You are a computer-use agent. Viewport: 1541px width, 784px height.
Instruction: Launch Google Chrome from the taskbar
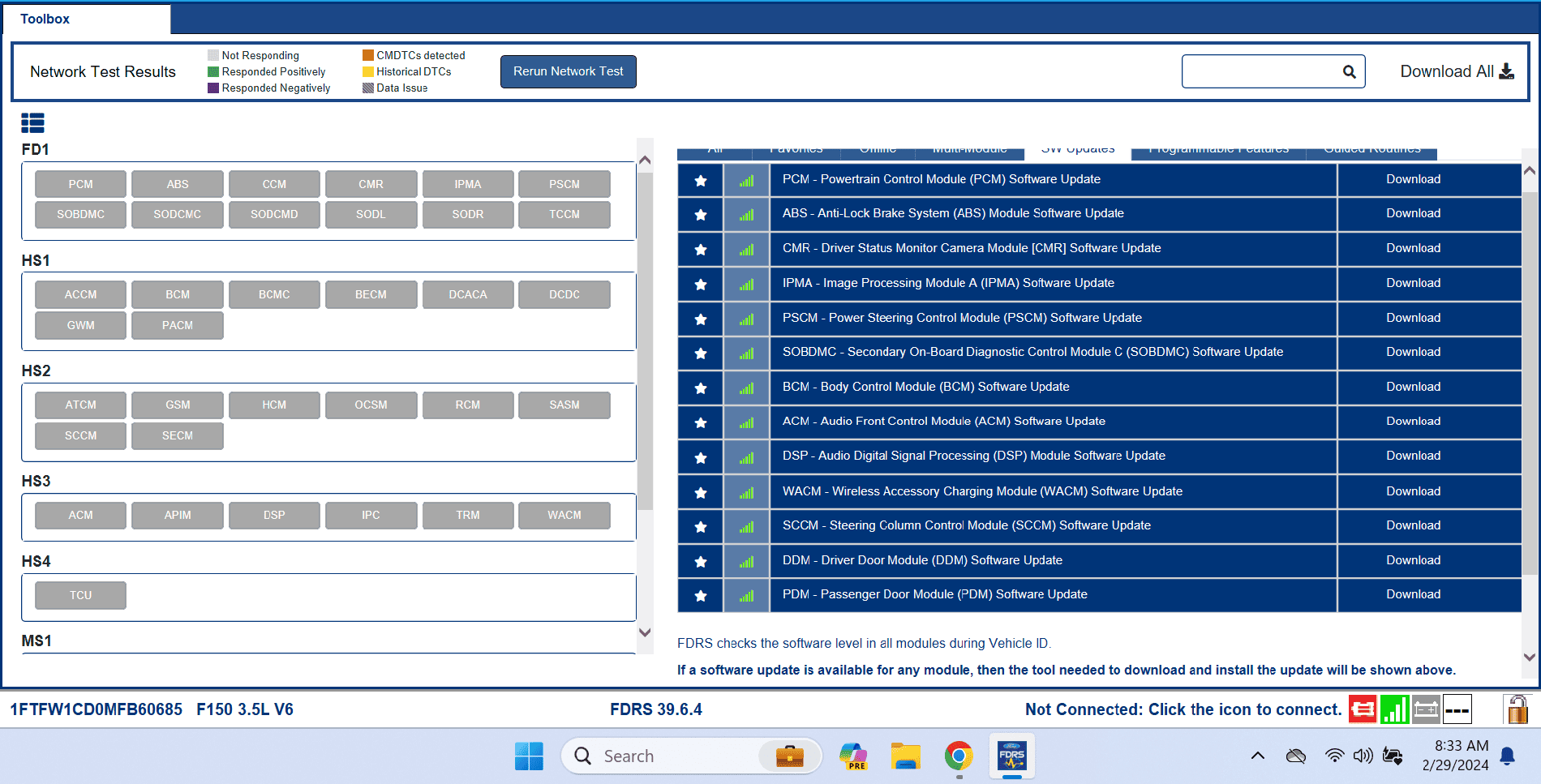[959, 756]
